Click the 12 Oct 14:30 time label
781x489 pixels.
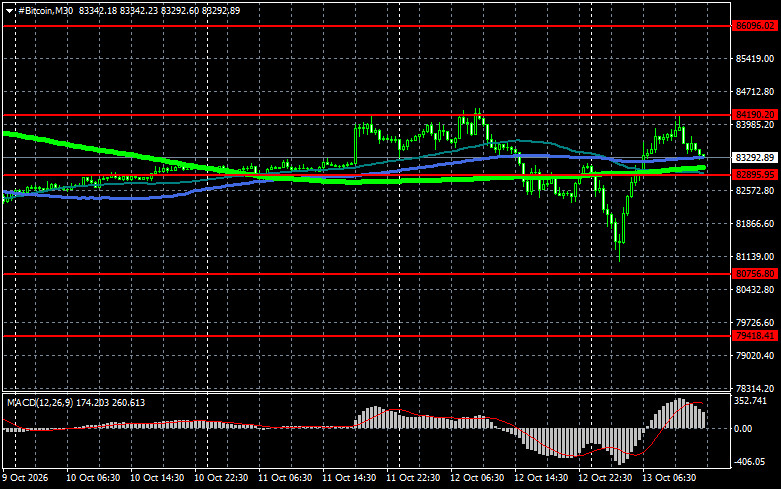point(541,478)
